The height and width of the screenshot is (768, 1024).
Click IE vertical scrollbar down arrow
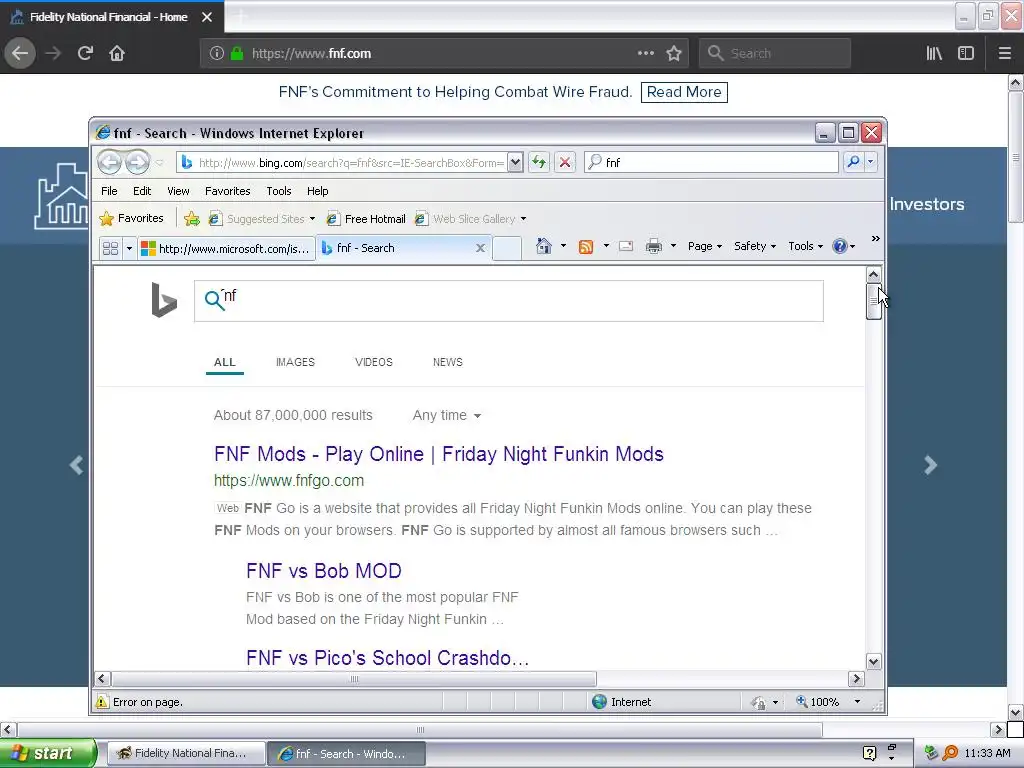(x=873, y=662)
